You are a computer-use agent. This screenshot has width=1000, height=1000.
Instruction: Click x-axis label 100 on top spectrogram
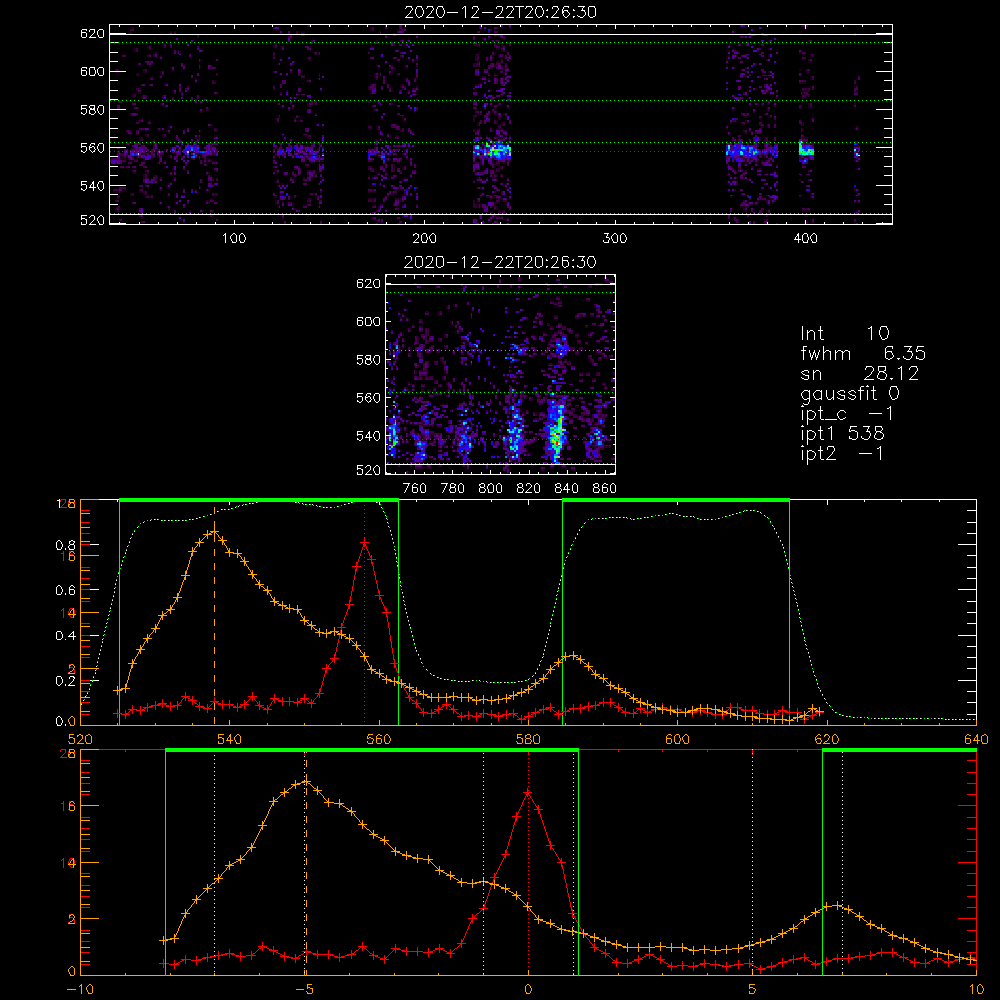[x=233, y=239]
